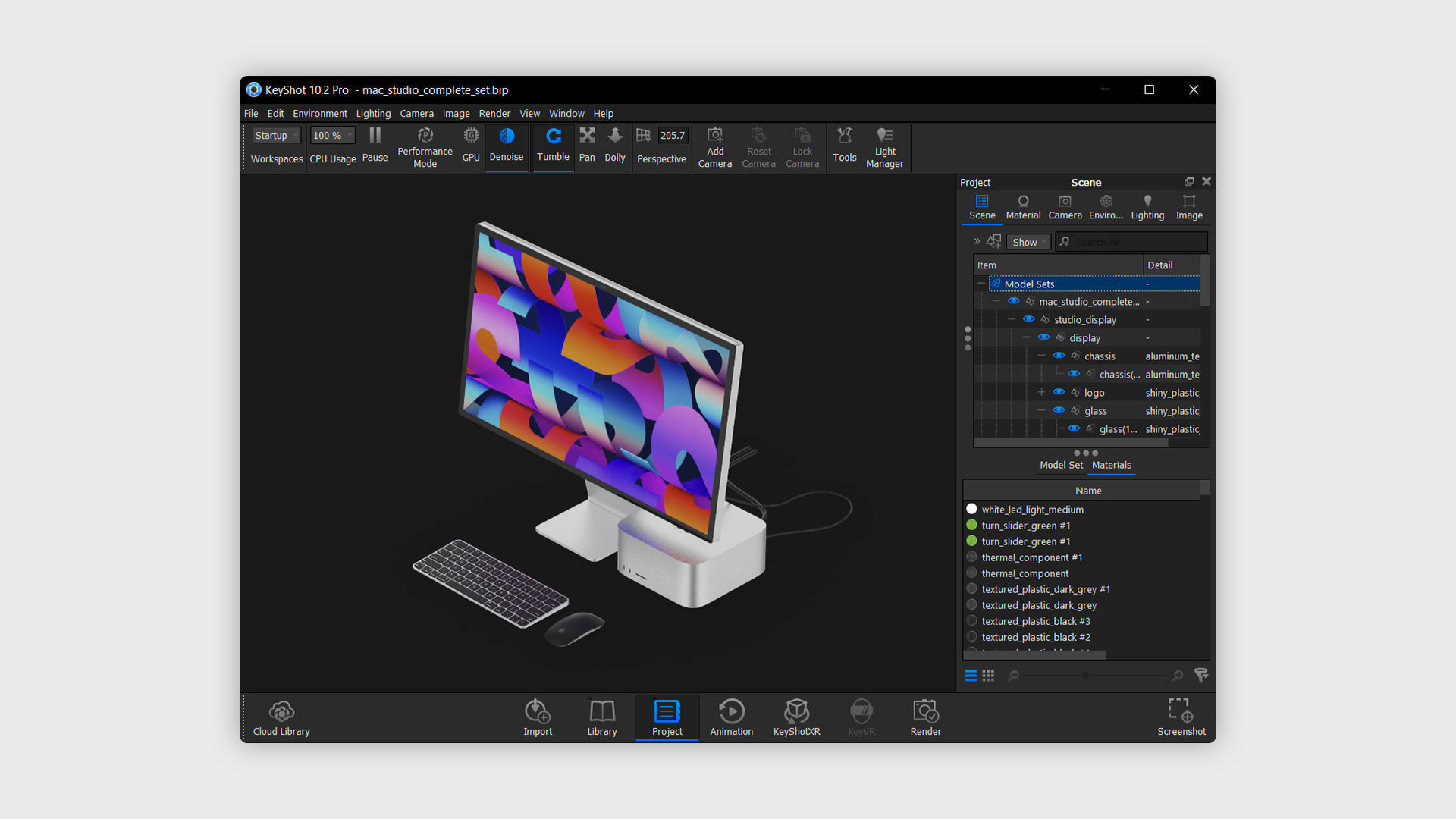Viewport: 1456px width, 819px height.
Task: Open the Window menu
Action: (566, 113)
